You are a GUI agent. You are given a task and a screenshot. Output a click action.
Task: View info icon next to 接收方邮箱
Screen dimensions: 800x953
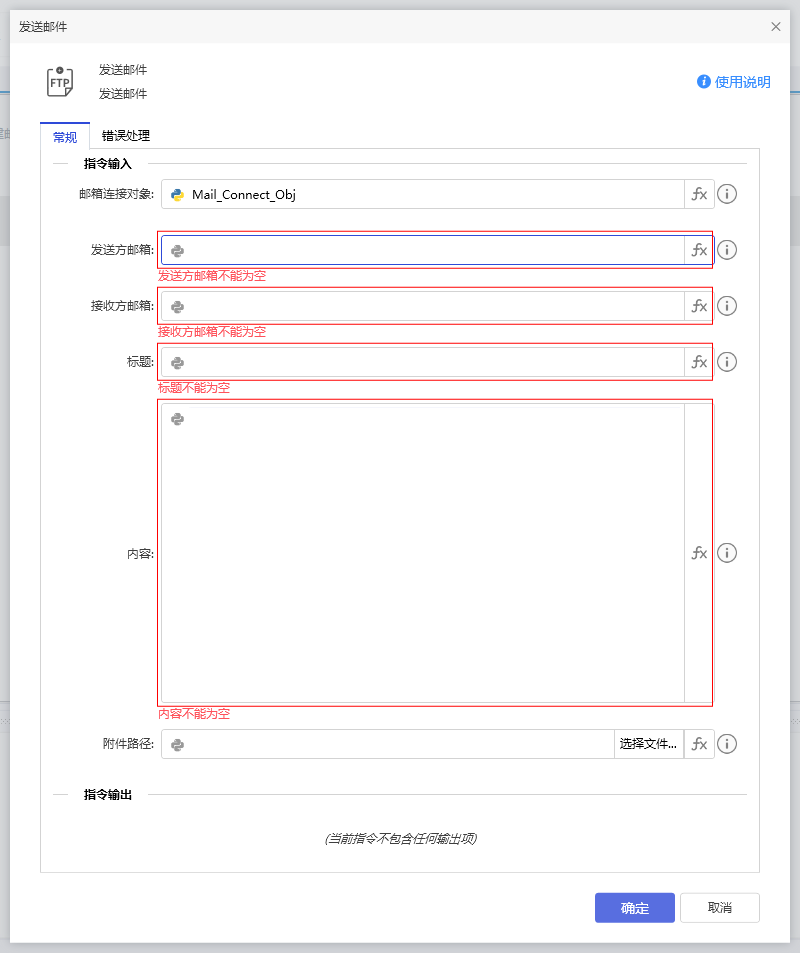coord(727,306)
